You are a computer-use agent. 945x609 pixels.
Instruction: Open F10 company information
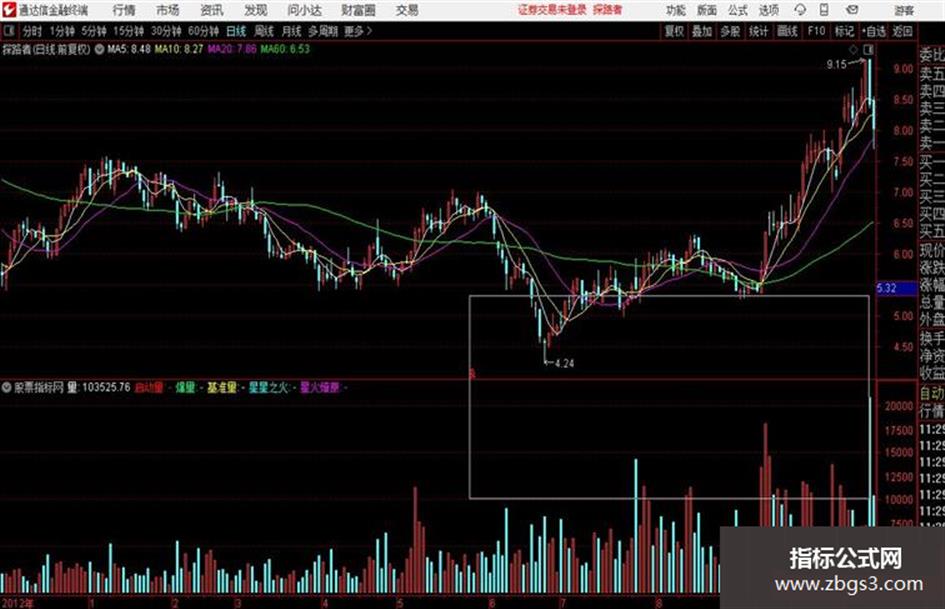tap(816, 31)
